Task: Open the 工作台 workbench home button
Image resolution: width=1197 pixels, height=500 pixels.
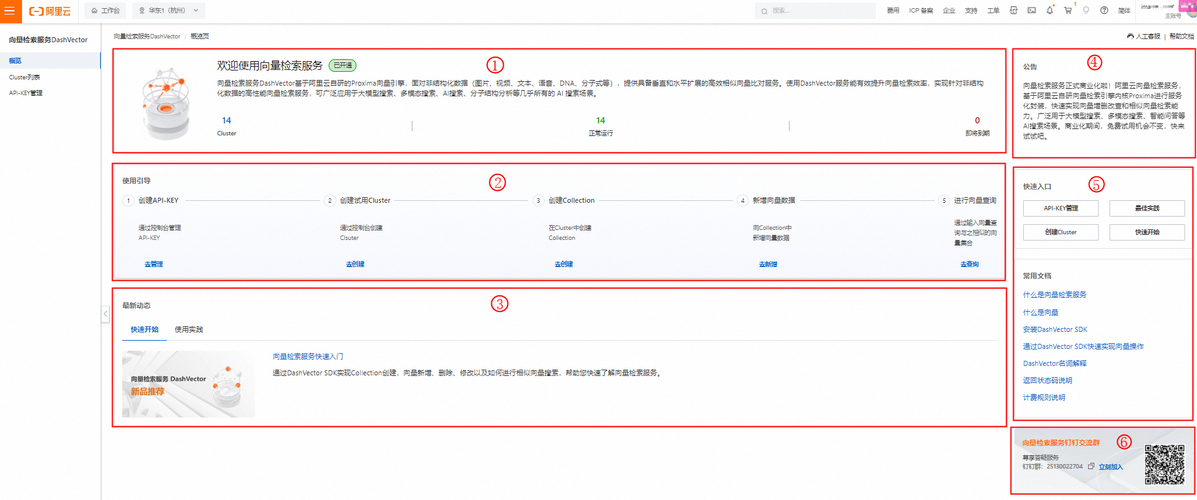Action: (104, 11)
